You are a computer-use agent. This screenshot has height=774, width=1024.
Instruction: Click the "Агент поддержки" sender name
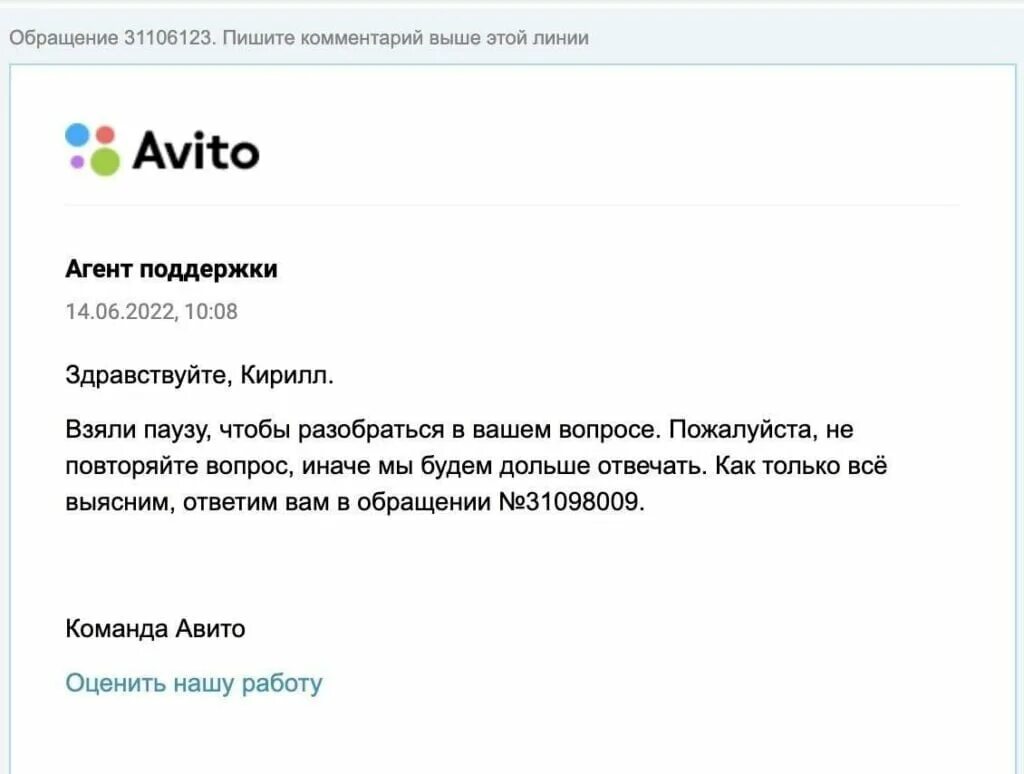(x=171, y=269)
